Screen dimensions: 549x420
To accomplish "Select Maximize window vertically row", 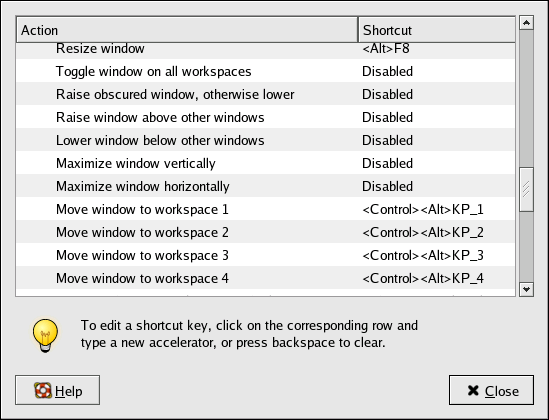I will coord(265,163).
